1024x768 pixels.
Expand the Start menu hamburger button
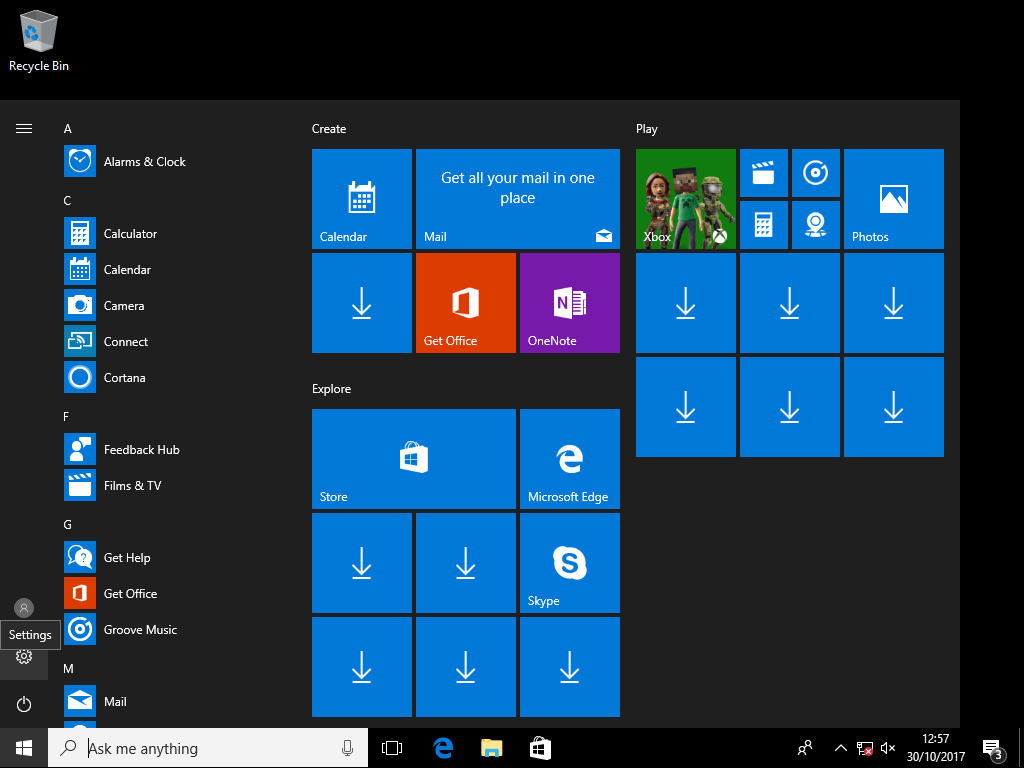pos(24,129)
